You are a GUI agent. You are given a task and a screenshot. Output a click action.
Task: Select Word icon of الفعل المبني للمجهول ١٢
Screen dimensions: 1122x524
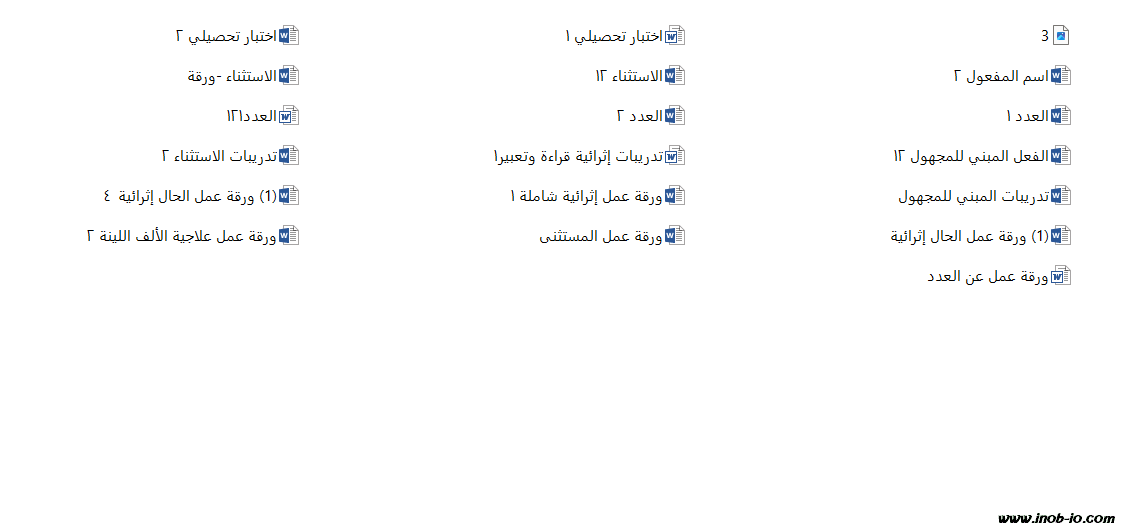click(1061, 156)
